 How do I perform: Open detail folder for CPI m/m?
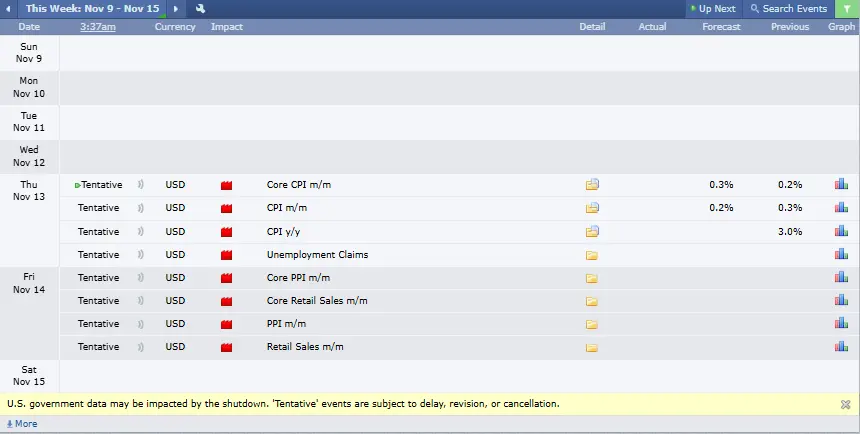click(x=592, y=207)
